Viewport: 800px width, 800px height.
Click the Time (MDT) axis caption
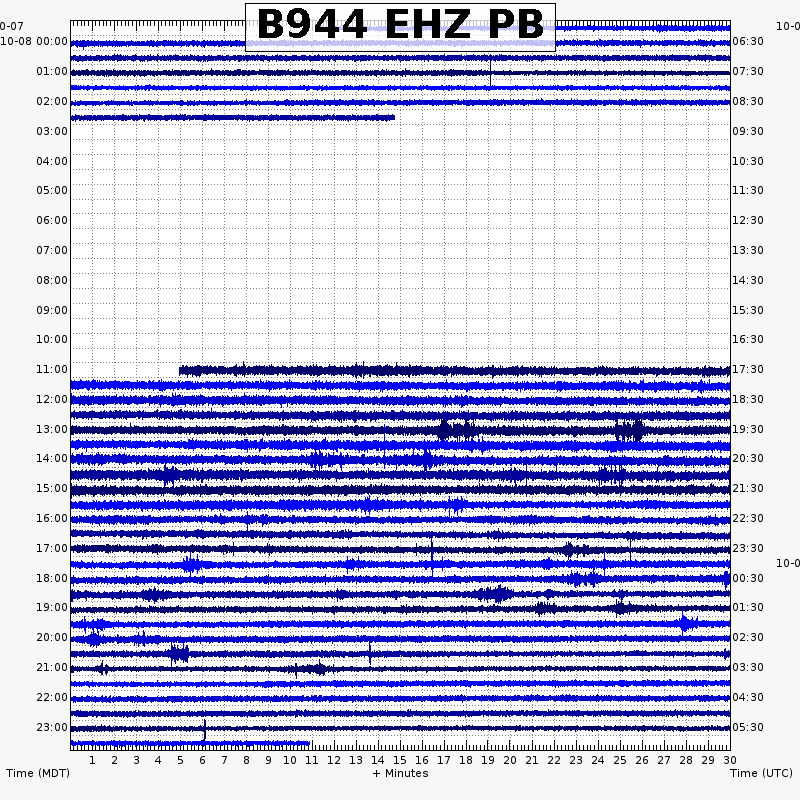click(38, 773)
